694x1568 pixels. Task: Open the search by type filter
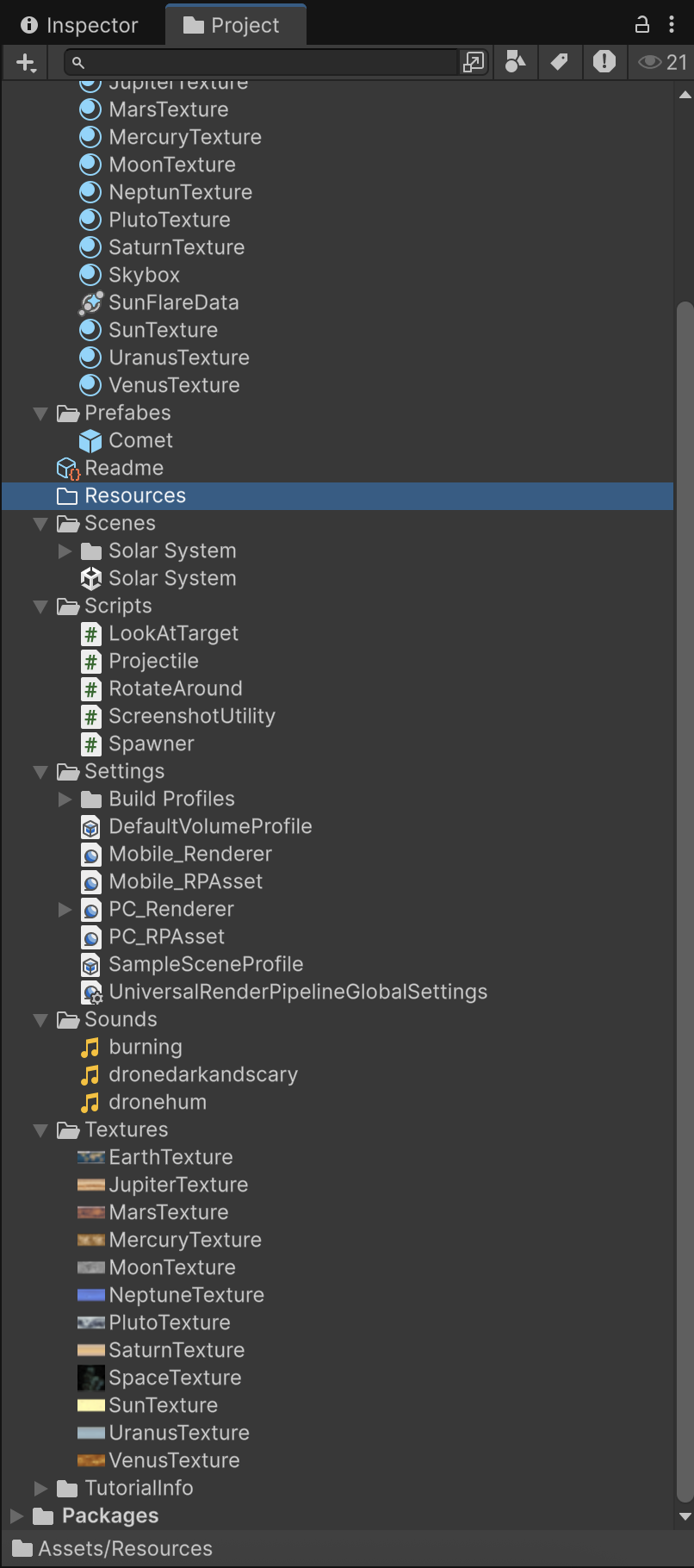(x=515, y=62)
